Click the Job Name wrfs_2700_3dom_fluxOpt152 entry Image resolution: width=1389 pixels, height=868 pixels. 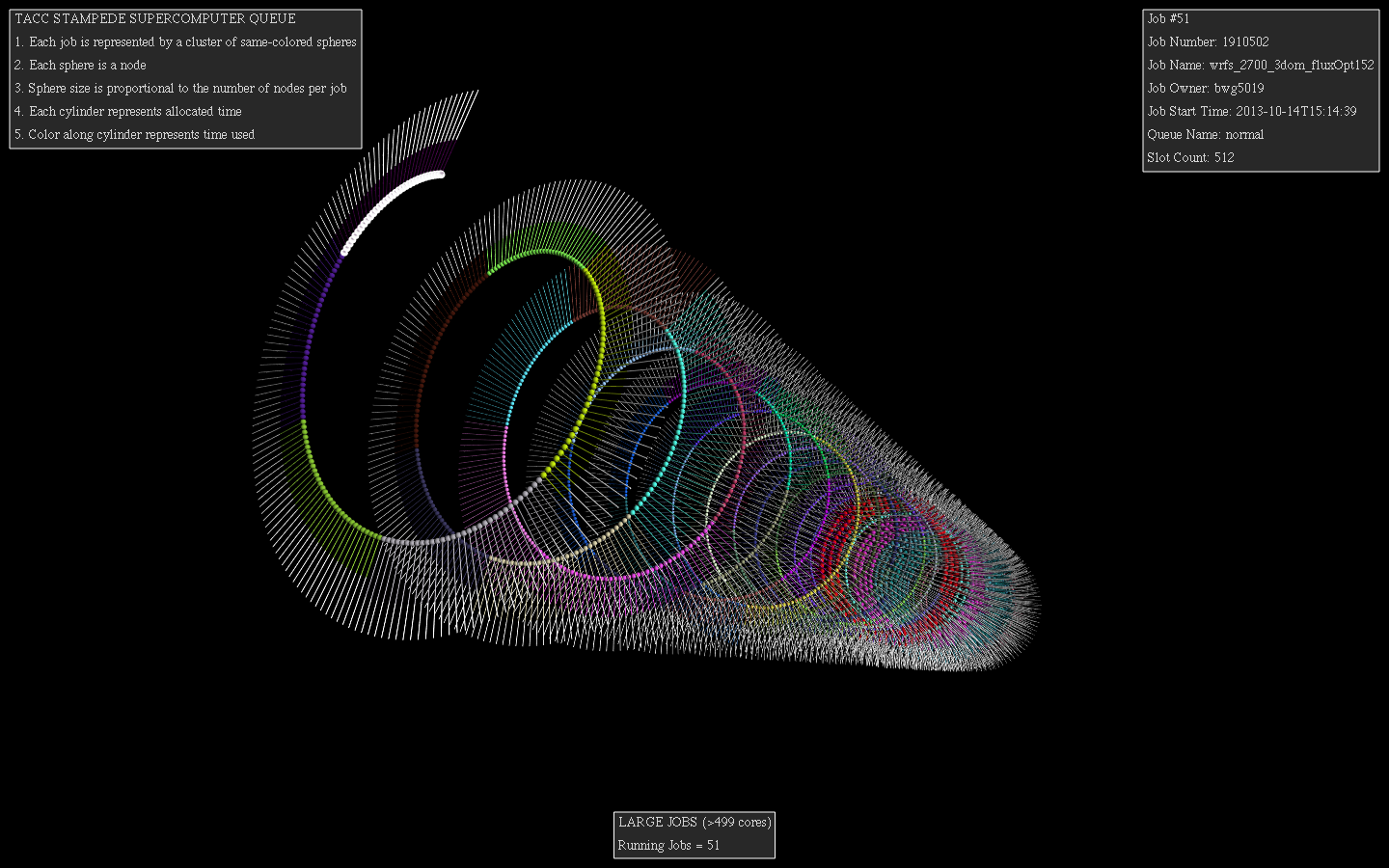coord(1261,65)
